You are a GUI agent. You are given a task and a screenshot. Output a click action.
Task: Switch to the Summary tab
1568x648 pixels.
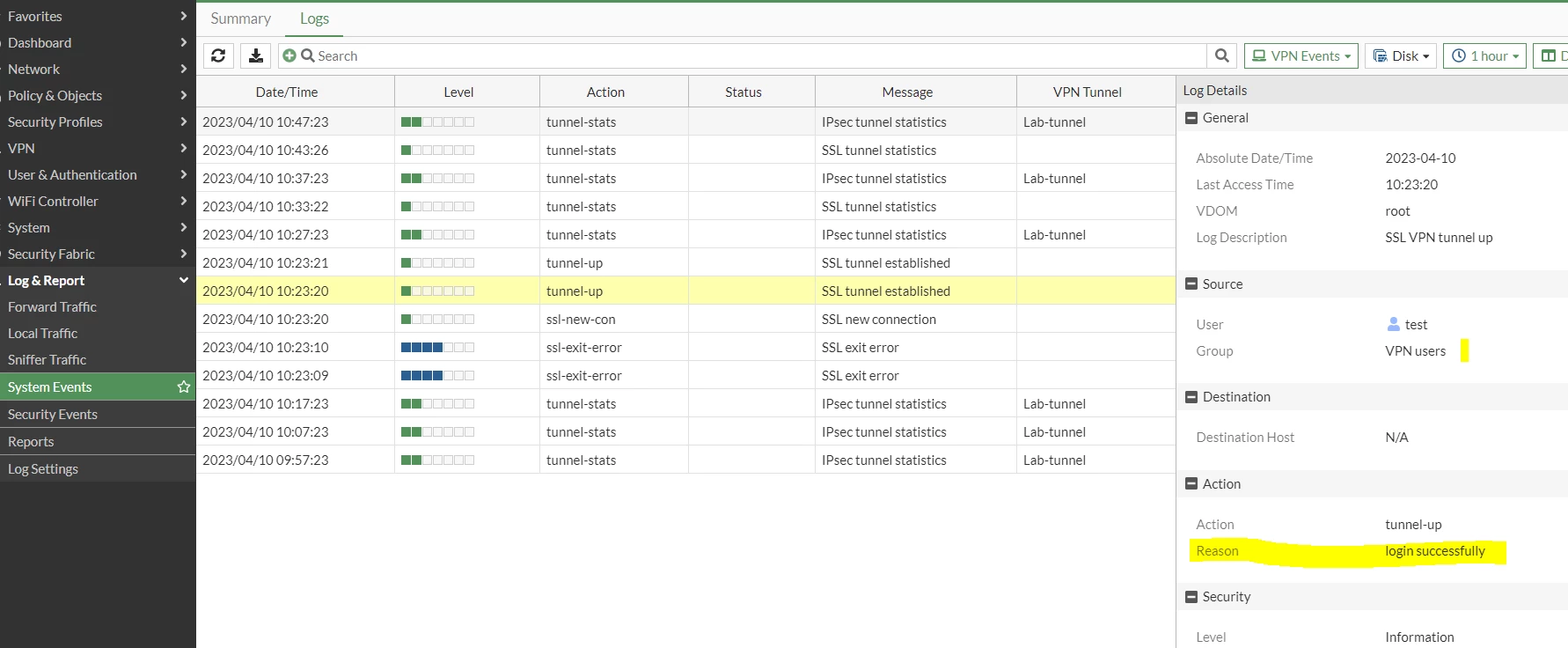[241, 18]
